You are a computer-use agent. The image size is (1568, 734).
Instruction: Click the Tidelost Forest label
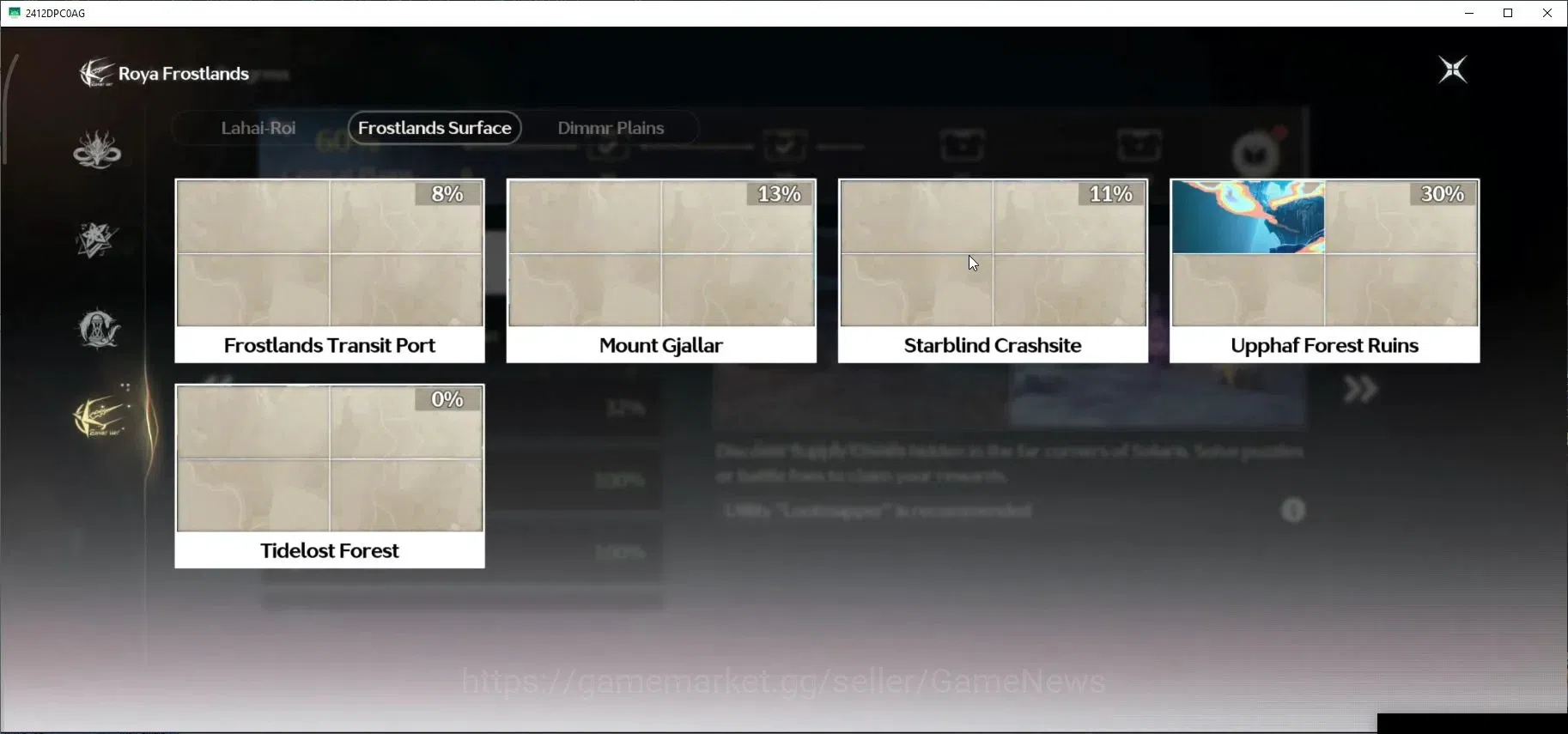[x=330, y=550]
